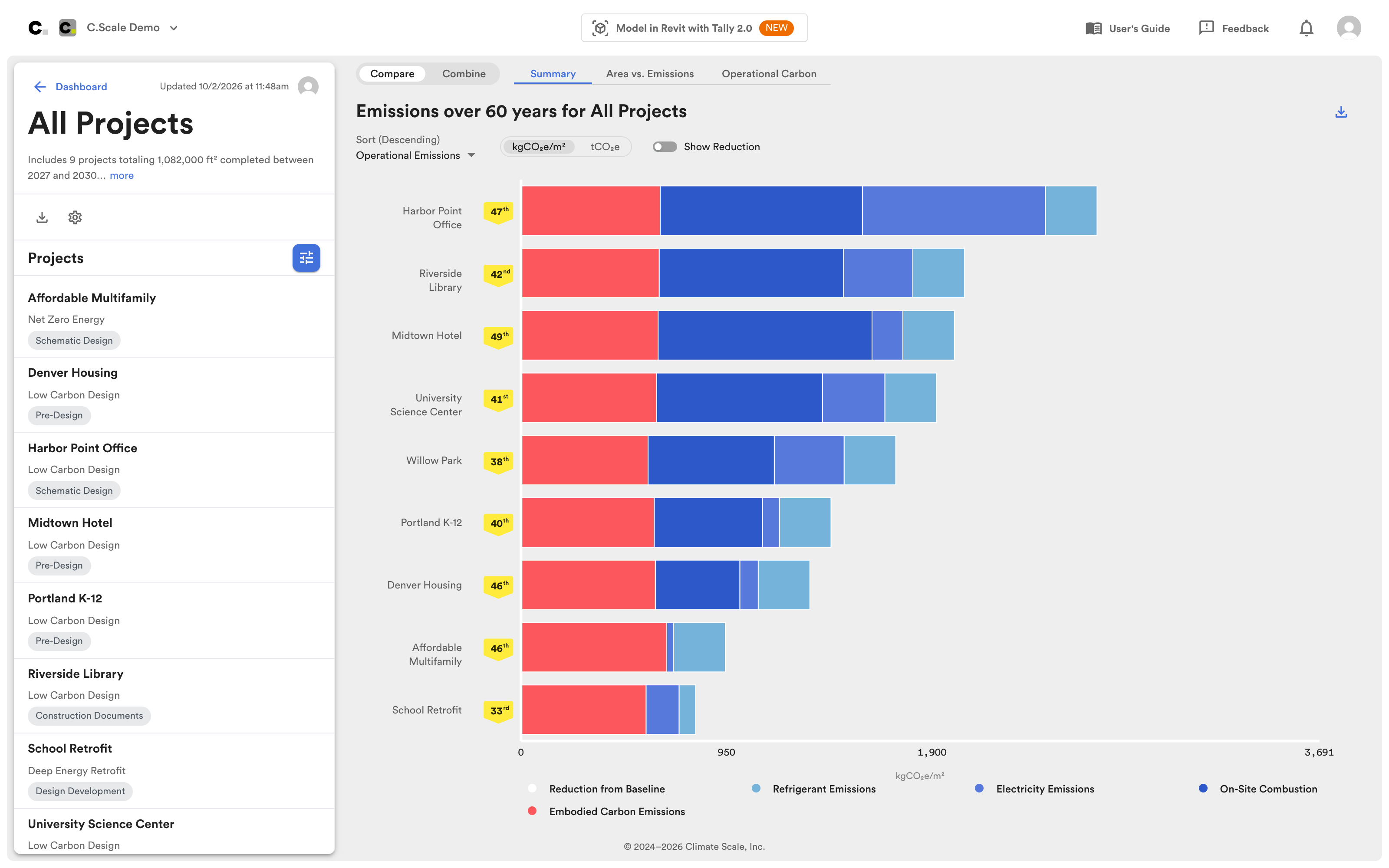Open the Operational Carbon tab
The image size is (1389, 868).
point(769,73)
